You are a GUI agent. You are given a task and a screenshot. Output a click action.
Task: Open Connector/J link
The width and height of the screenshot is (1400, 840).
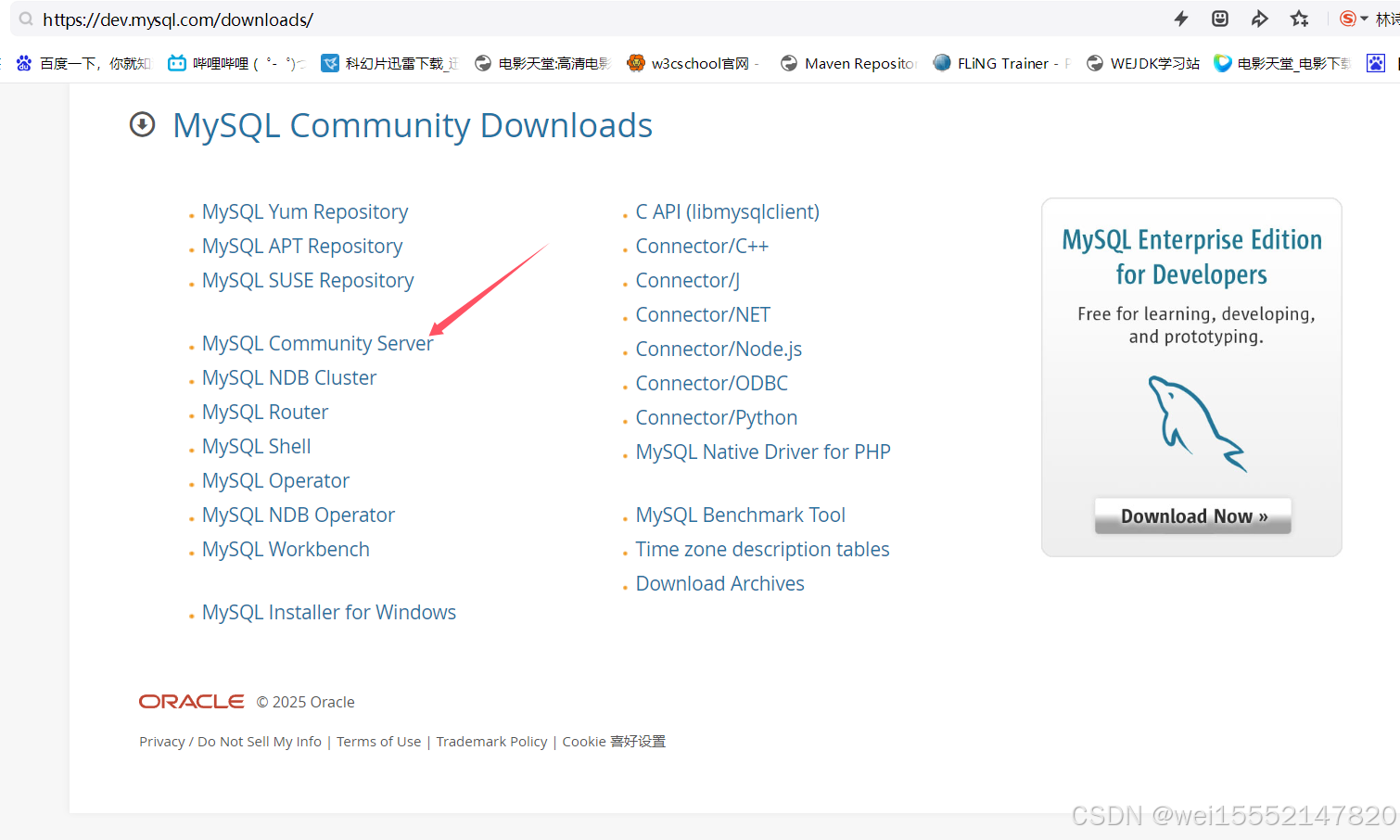click(x=688, y=280)
